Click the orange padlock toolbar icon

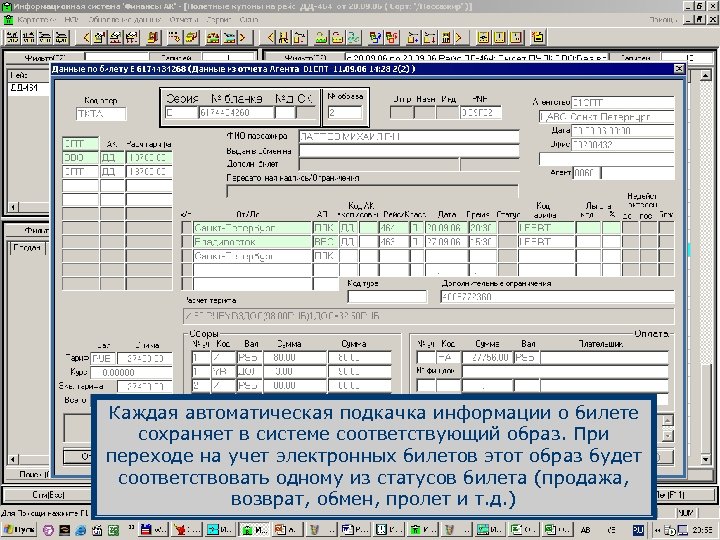pyautogui.click(x=338, y=38)
